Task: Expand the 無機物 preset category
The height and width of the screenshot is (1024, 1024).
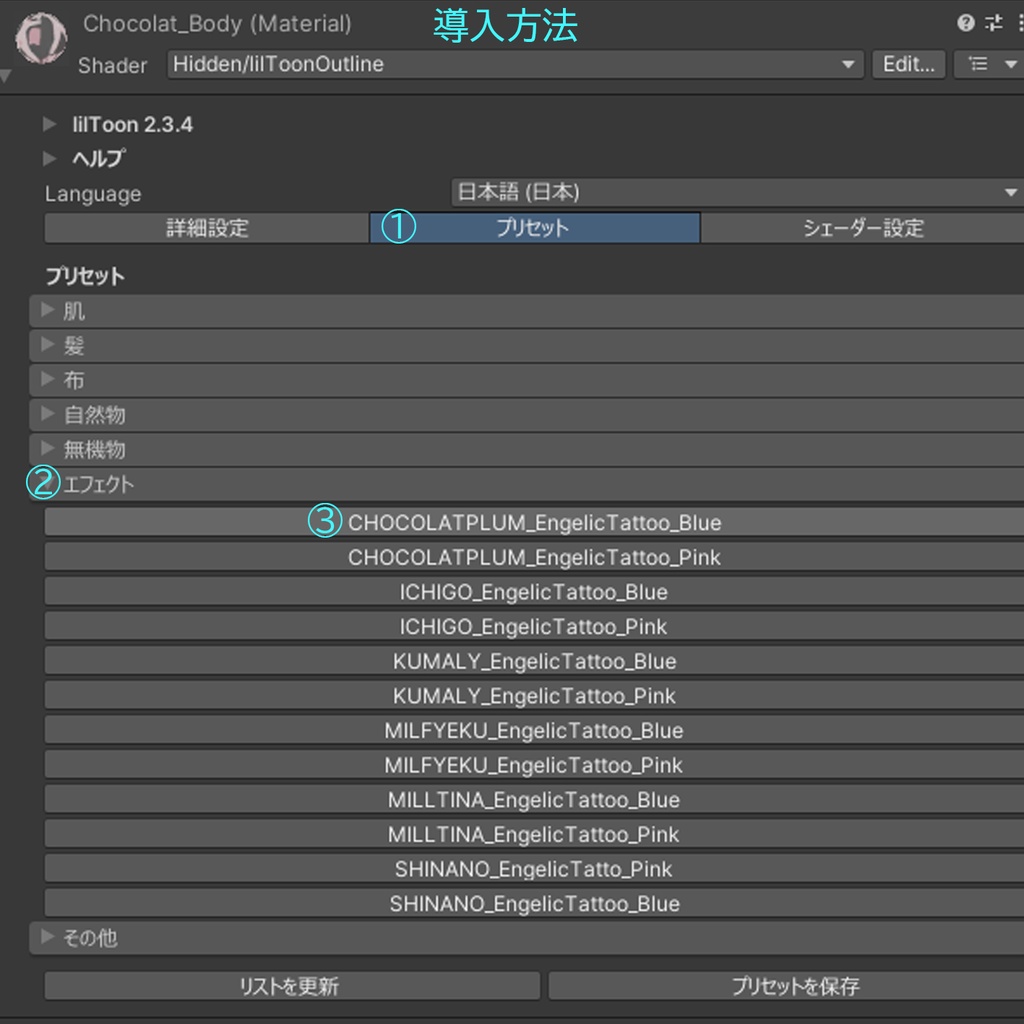Action: tap(526, 449)
